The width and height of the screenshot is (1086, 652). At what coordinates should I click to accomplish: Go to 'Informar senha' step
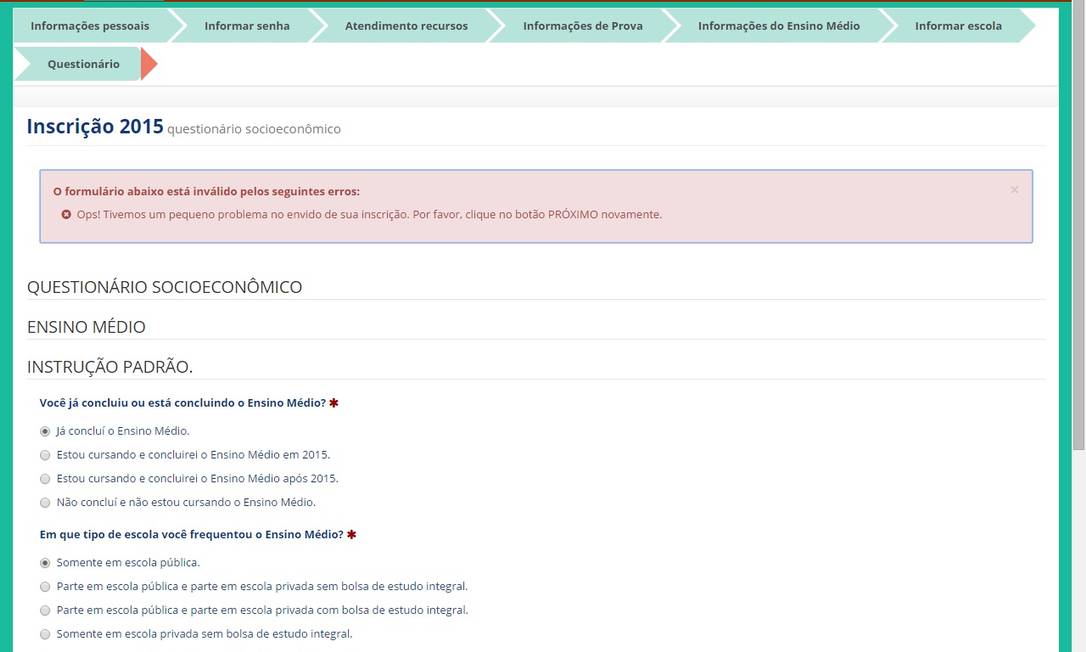pyautogui.click(x=246, y=26)
